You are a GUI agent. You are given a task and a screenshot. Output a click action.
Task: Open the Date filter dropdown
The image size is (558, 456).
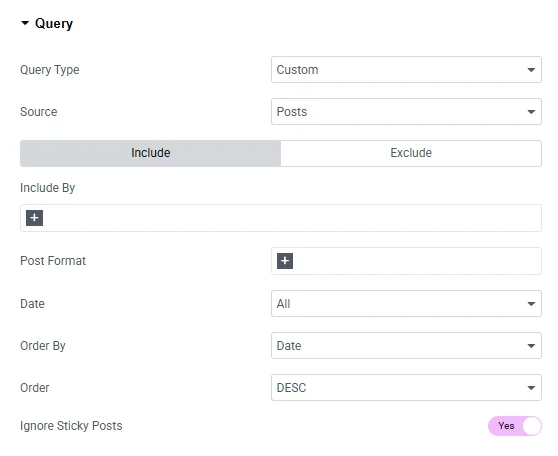[406, 304]
